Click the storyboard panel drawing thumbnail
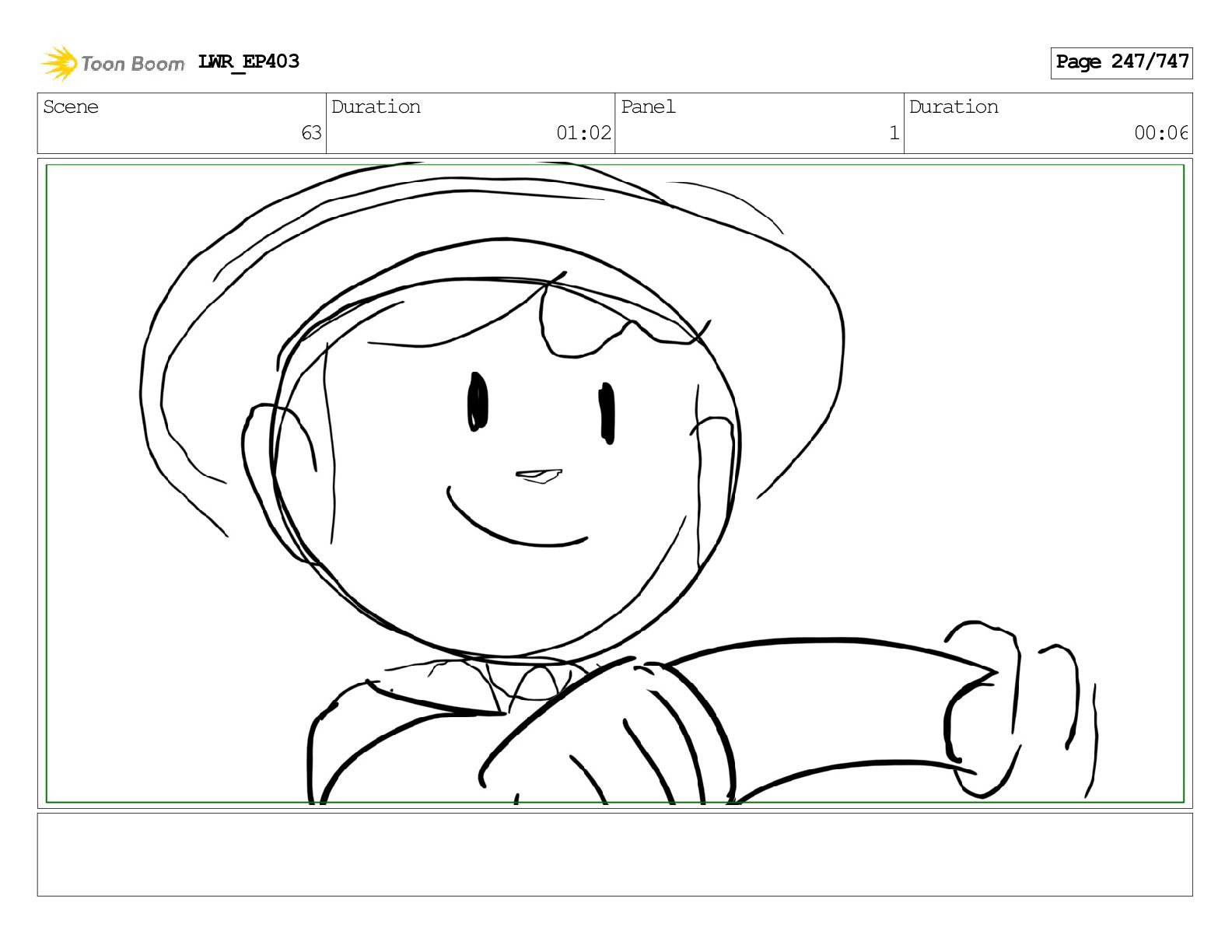The height and width of the screenshot is (952, 1232). click(x=615, y=483)
